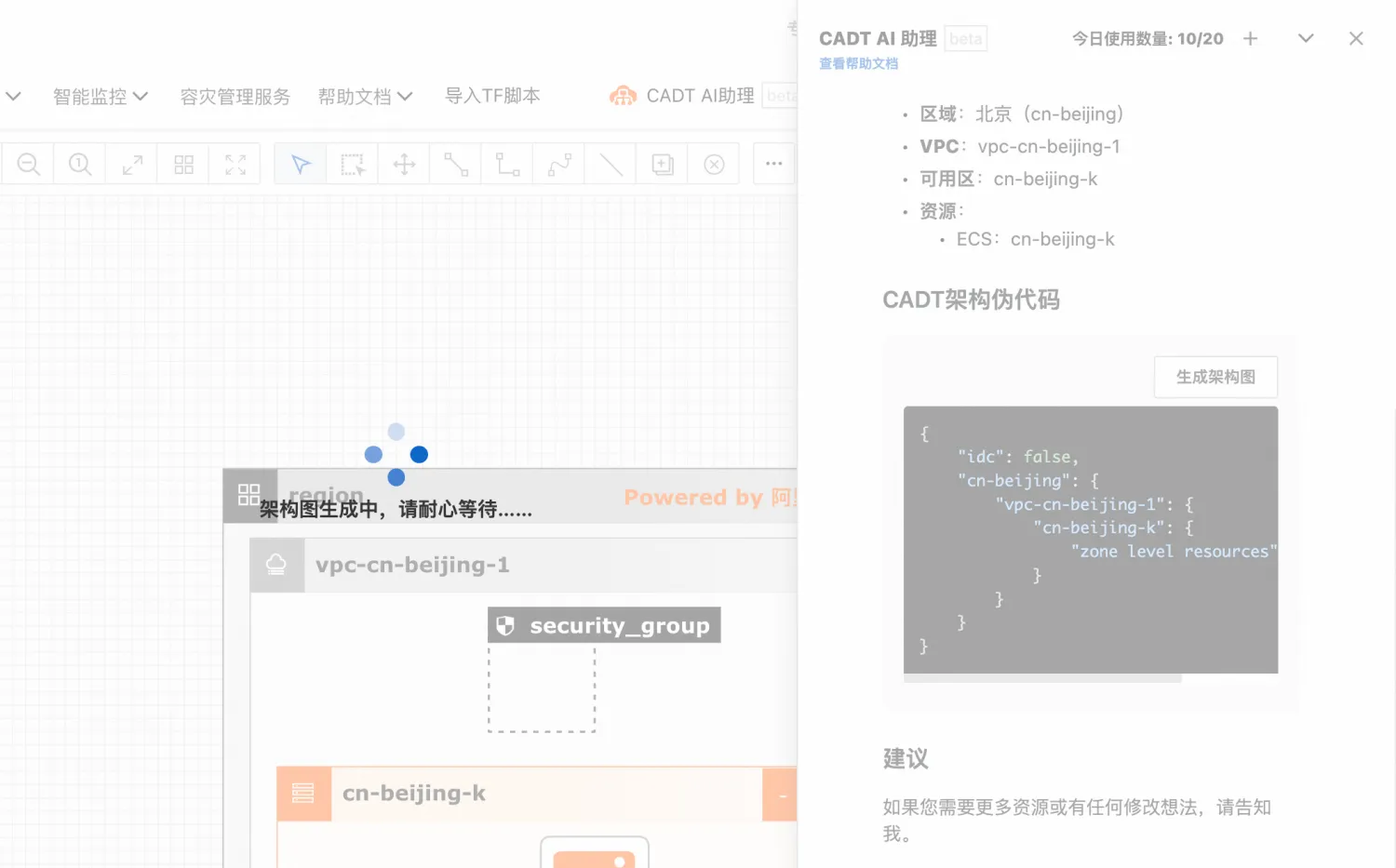Viewport: 1396px width, 868px height.
Task: Expand the leftmost chevron dropdown in the menu bar
Action: (13, 96)
